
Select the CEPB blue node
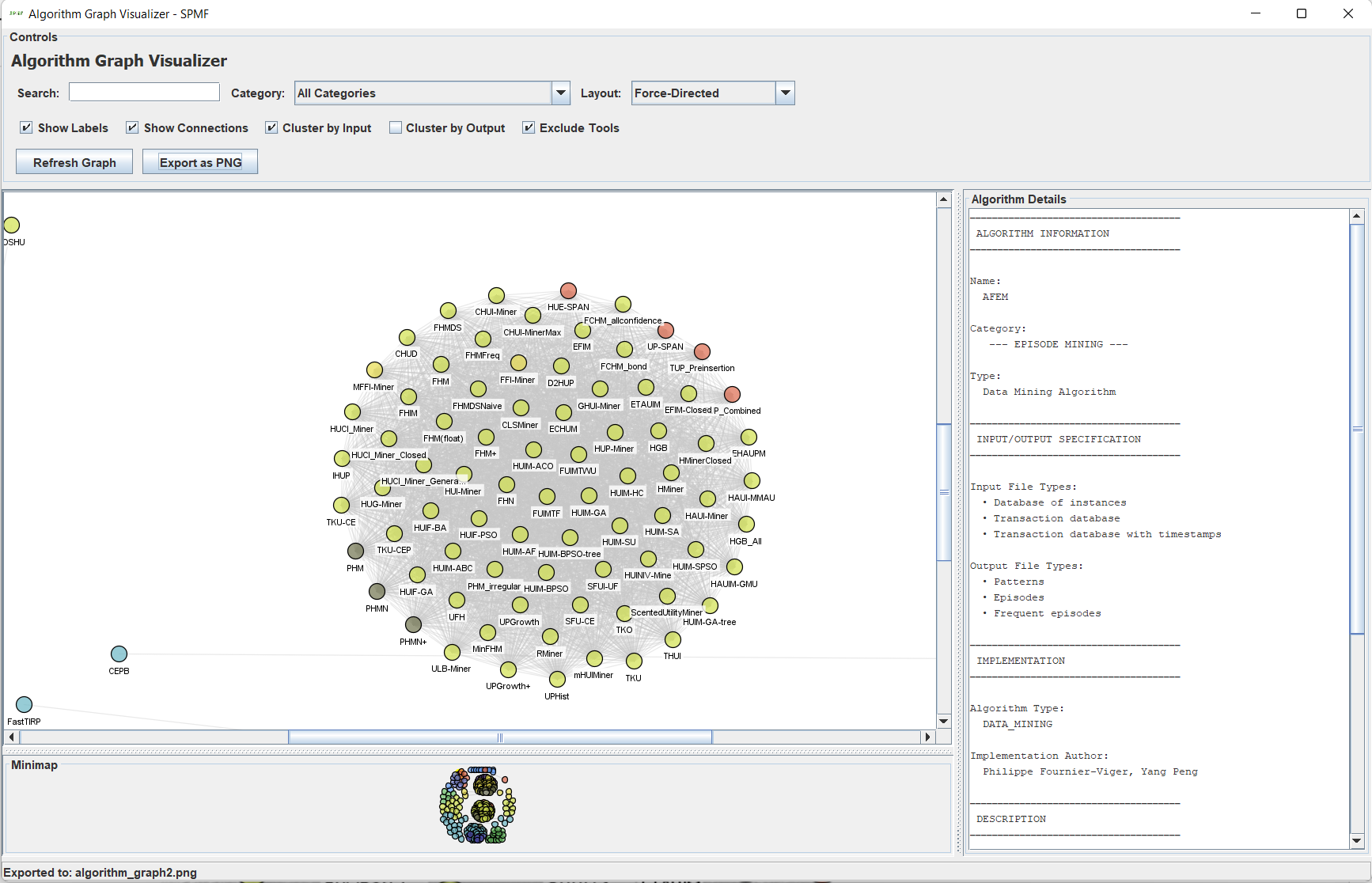tap(119, 654)
